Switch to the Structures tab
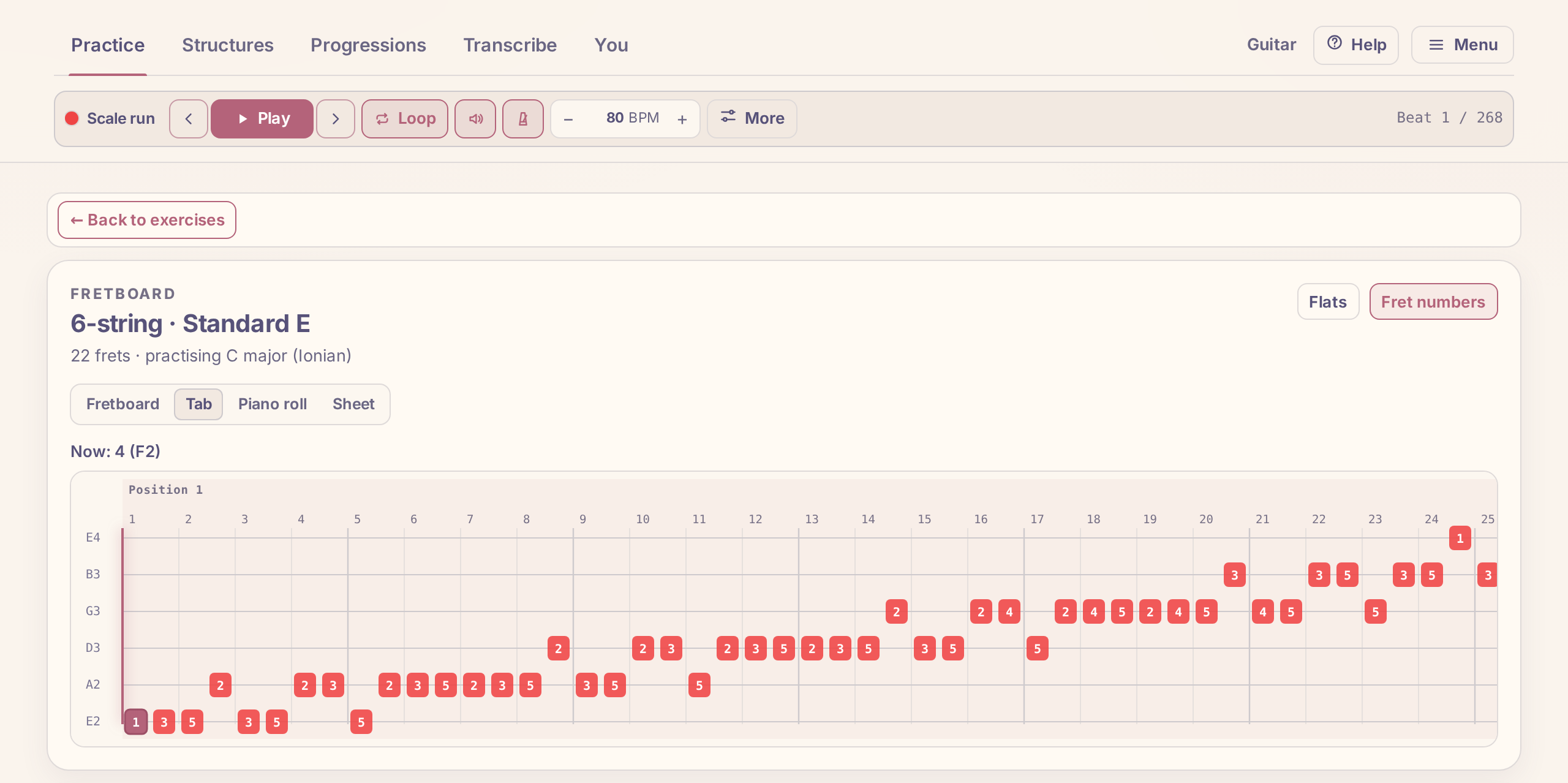The height and width of the screenshot is (783, 1568). pos(228,45)
